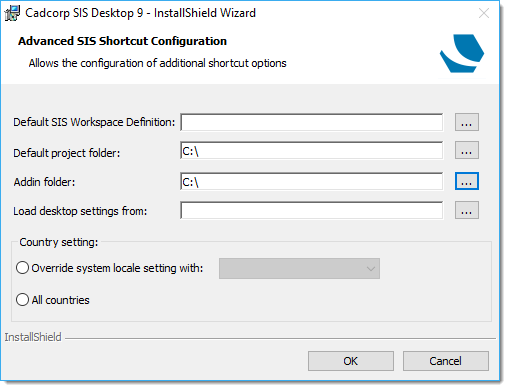Select Override system locale setting radio button
The width and height of the screenshot is (508, 389).
pos(22,268)
